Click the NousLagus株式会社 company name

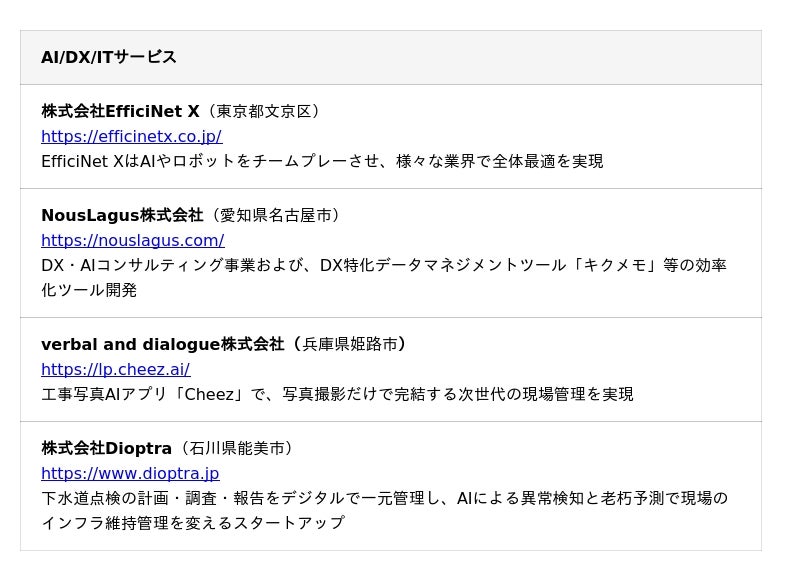point(121,215)
